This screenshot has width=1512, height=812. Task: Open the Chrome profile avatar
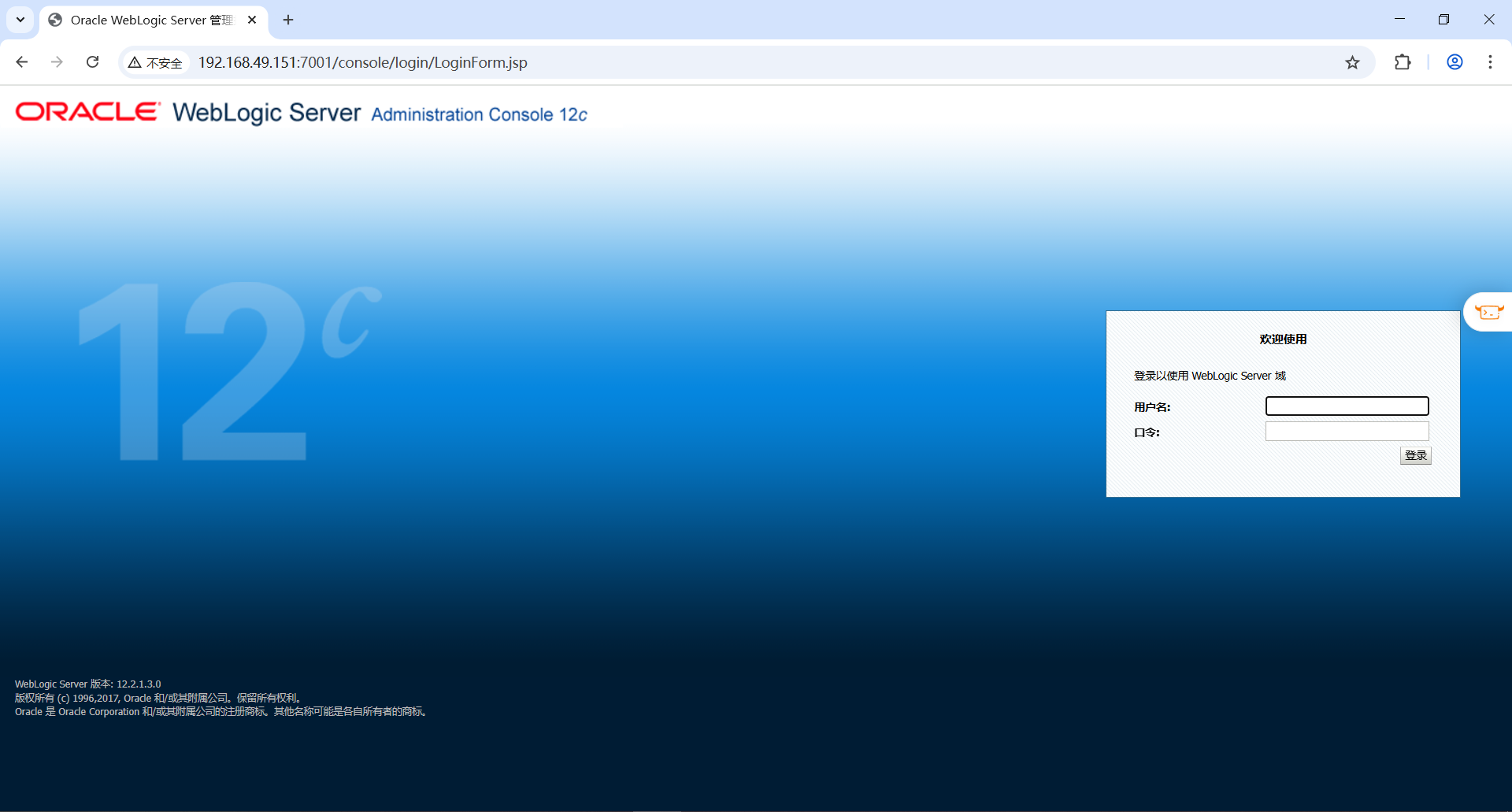pos(1455,62)
